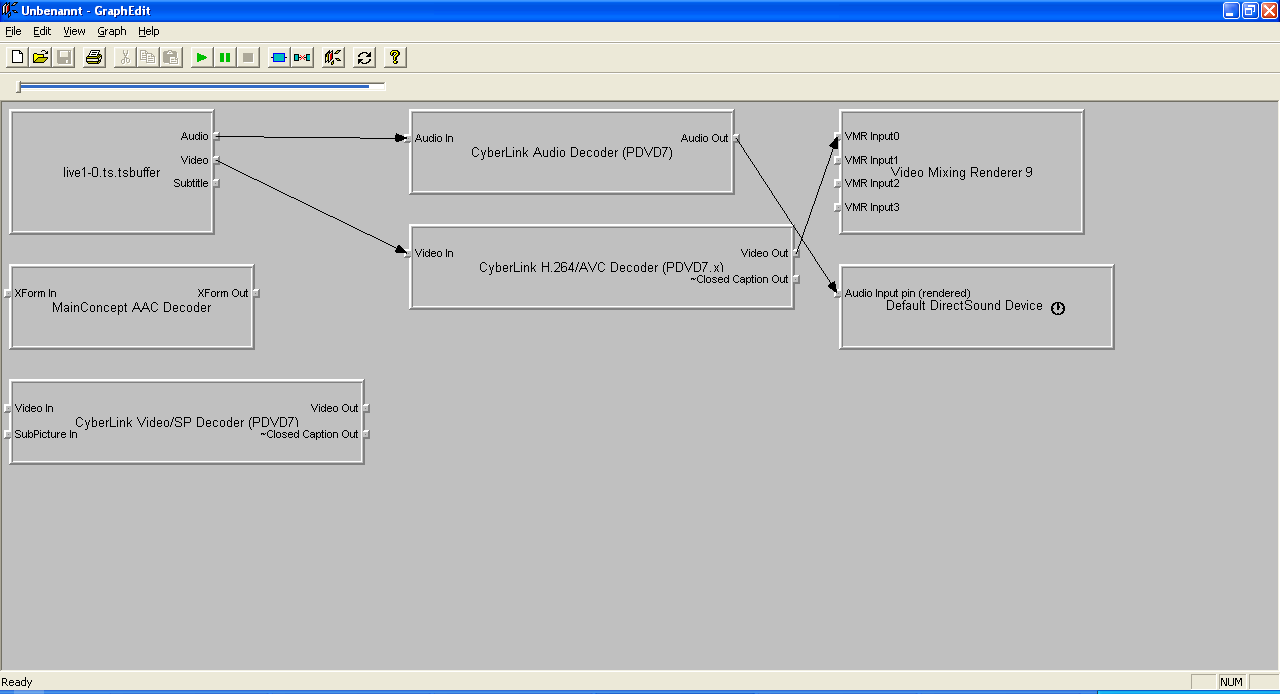Select the MainConcept AAC Decoder filter
The height and width of the screenshot is (694, 1280).
coord(131,307)
